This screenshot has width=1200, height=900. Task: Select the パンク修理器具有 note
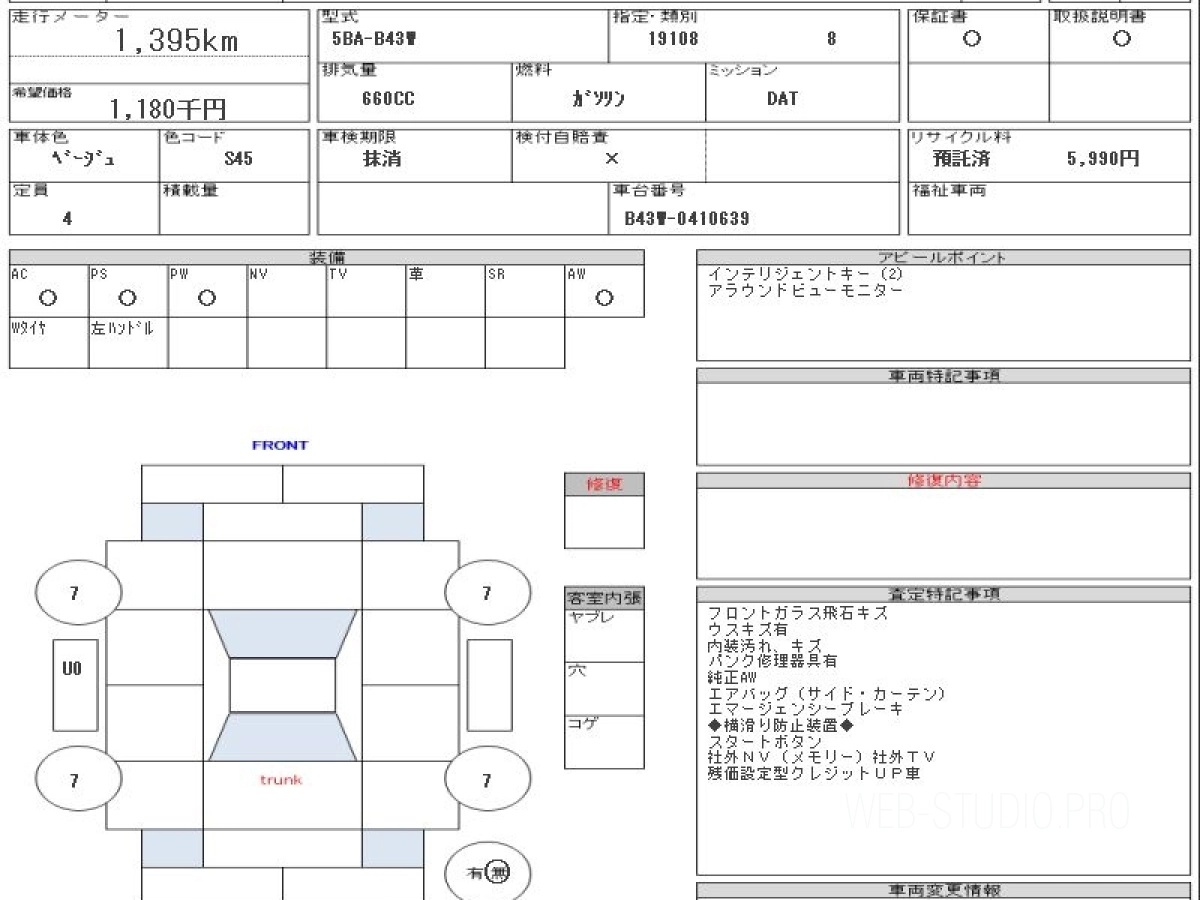pyautogui.click(x=772, y=661)
